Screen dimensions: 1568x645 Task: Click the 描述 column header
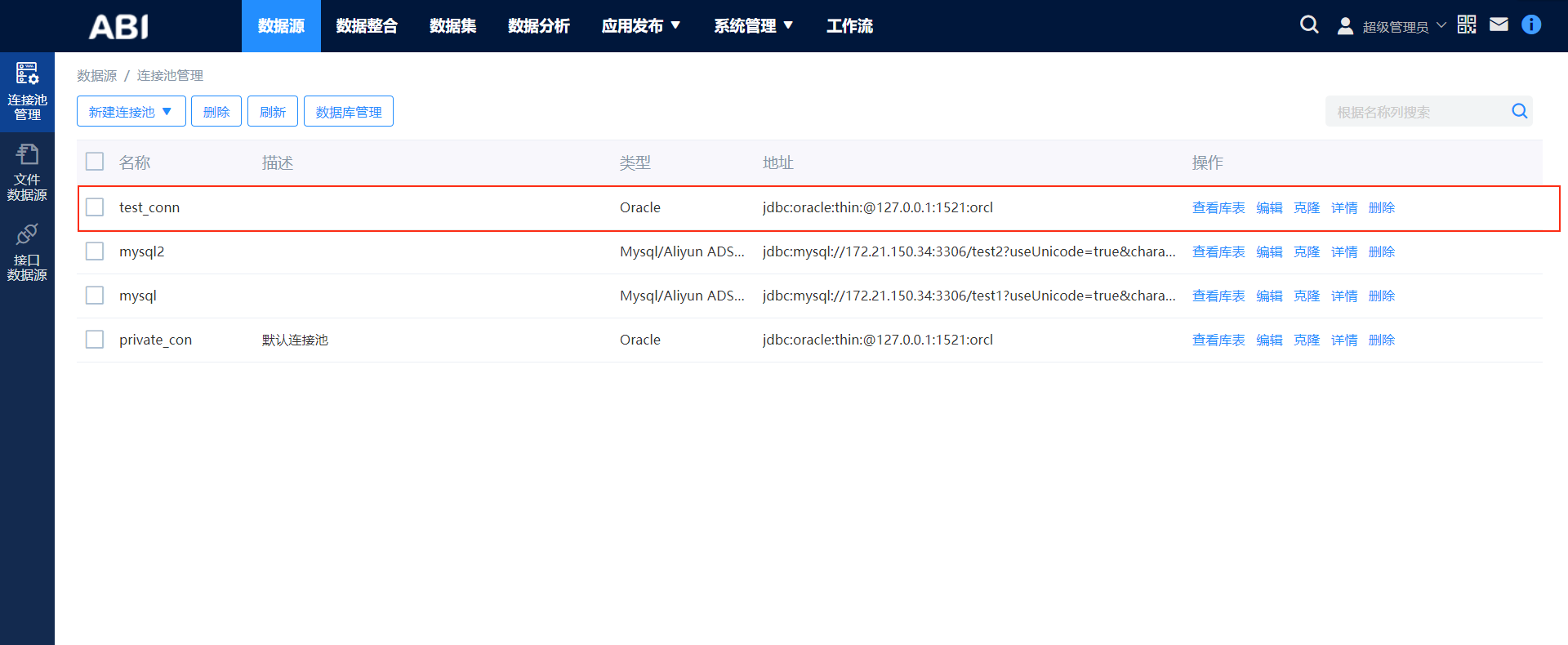pos(278,162)
